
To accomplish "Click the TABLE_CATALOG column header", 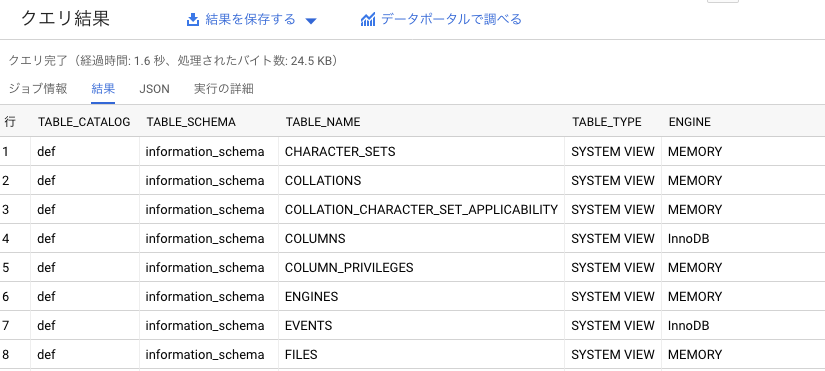I will [x=84, y=122].
